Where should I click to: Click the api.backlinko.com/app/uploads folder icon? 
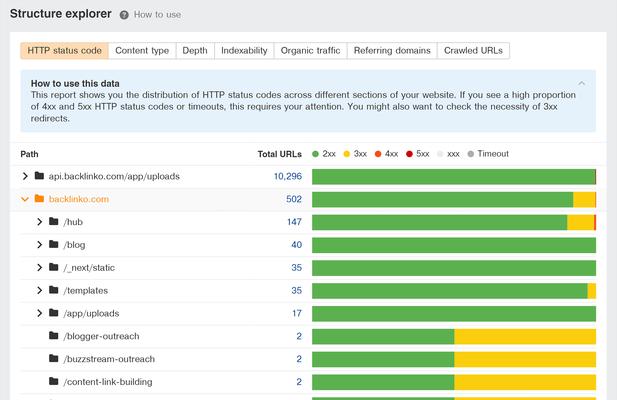[39, 175]
